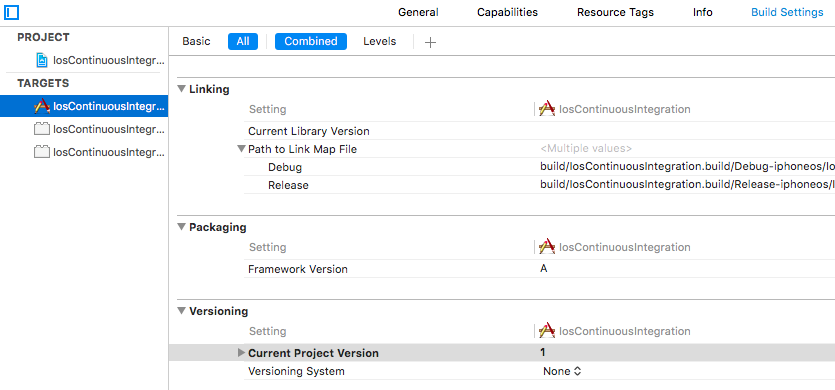Switch to Combined settings view

[x=311, y=42]
